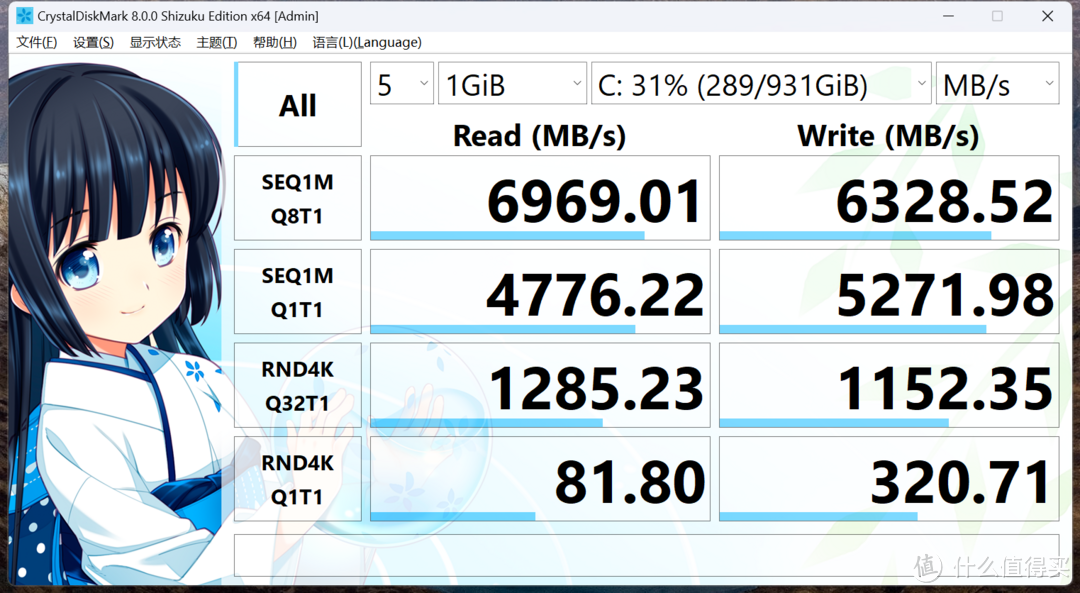1080x593 pixels.
Task: Click the RND4K Q1T1 write result 320.71
Action: [889, 479]
